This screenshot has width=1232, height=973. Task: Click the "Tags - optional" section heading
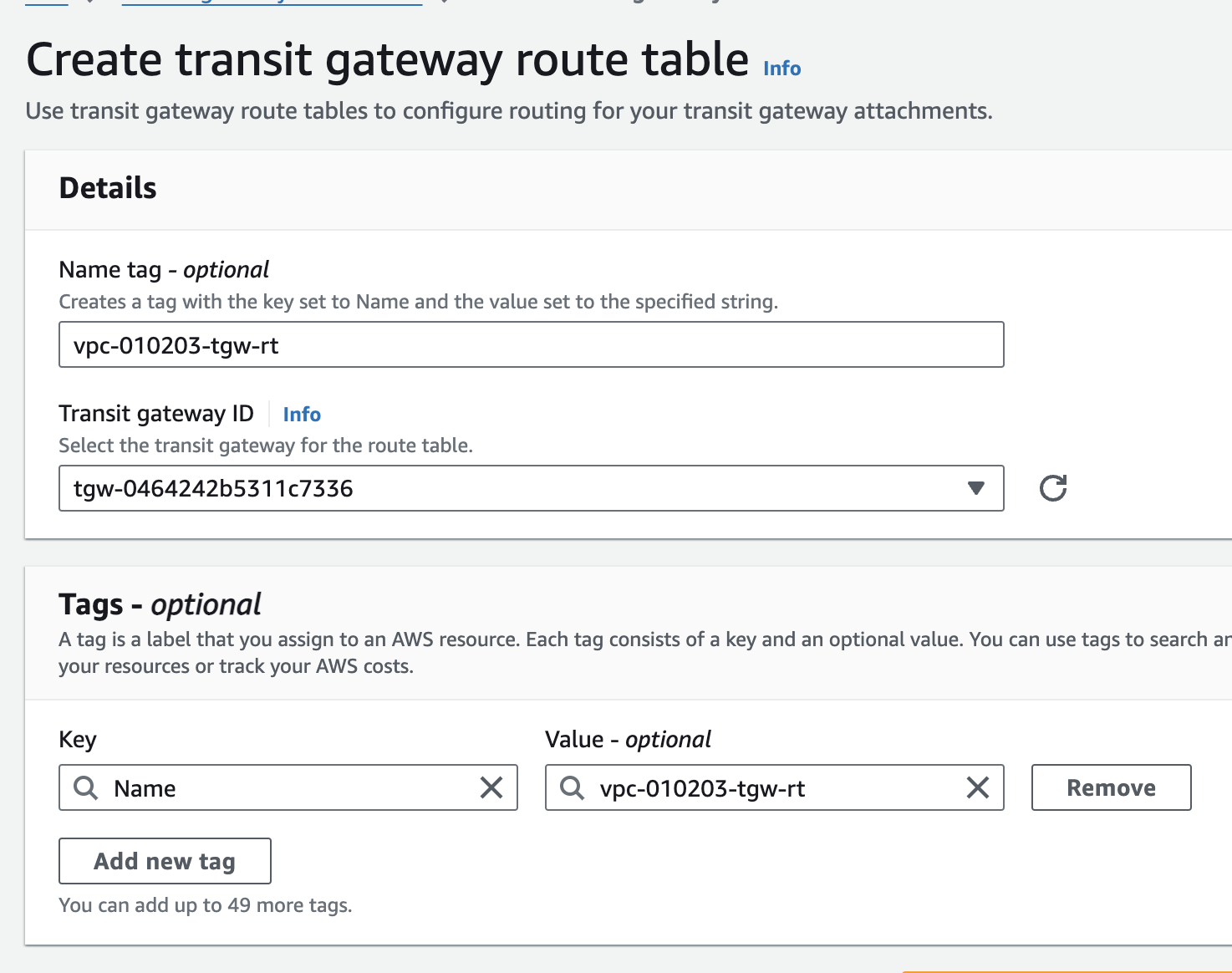tap(160, 604)
